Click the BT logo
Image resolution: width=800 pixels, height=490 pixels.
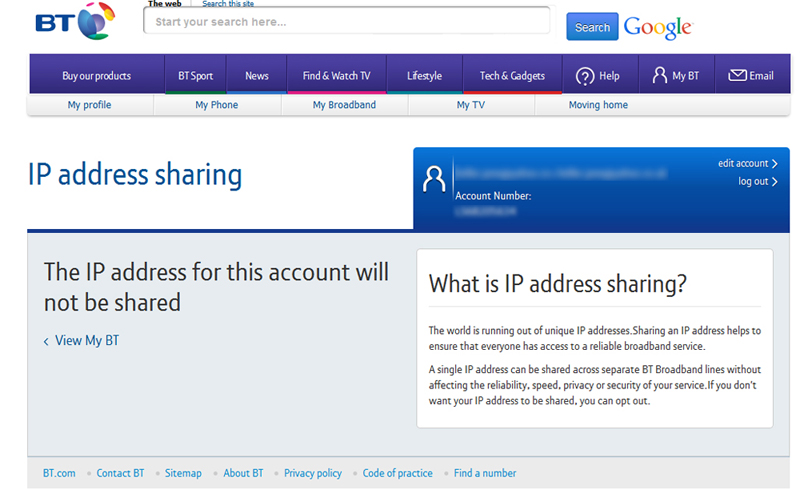click(75, 22)
